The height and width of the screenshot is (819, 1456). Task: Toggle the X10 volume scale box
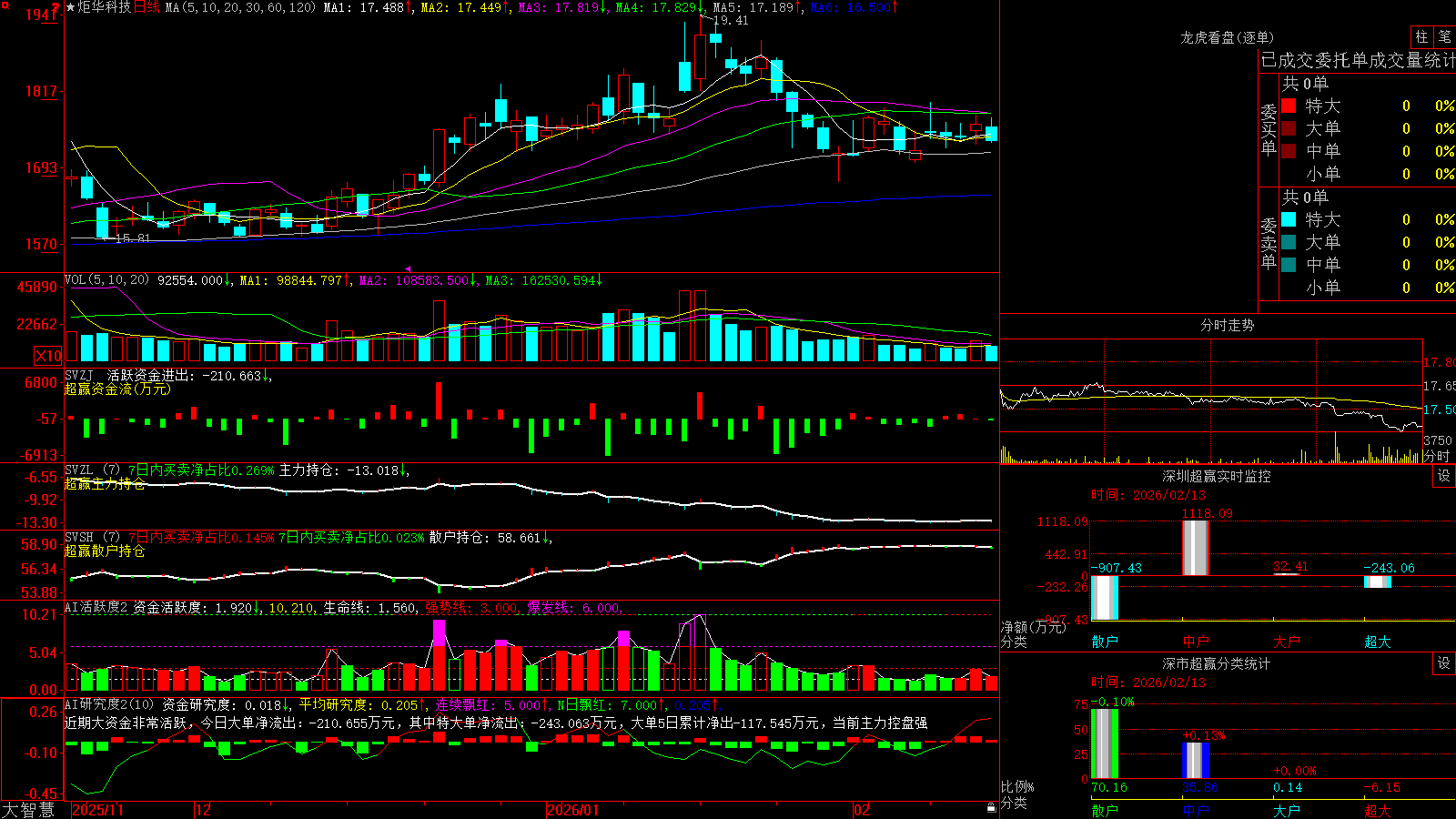48,356
